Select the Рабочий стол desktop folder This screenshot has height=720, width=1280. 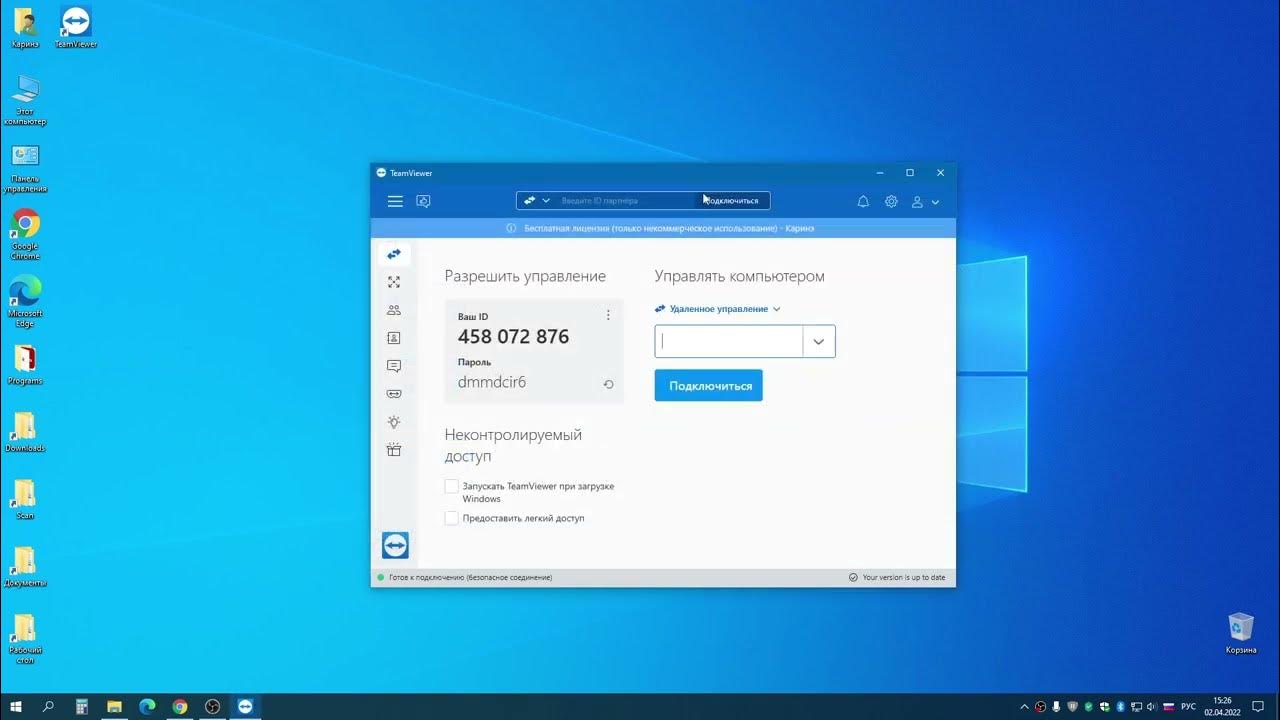tap(25, 640)
